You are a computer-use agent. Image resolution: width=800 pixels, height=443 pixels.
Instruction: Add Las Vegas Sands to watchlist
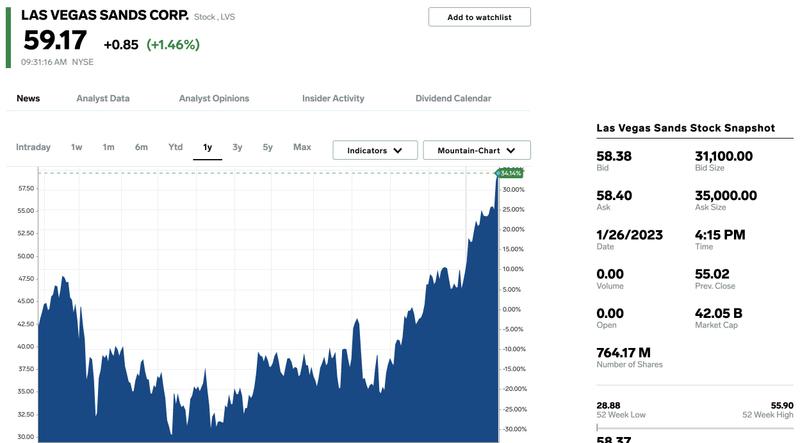click(x=479, y=17)
